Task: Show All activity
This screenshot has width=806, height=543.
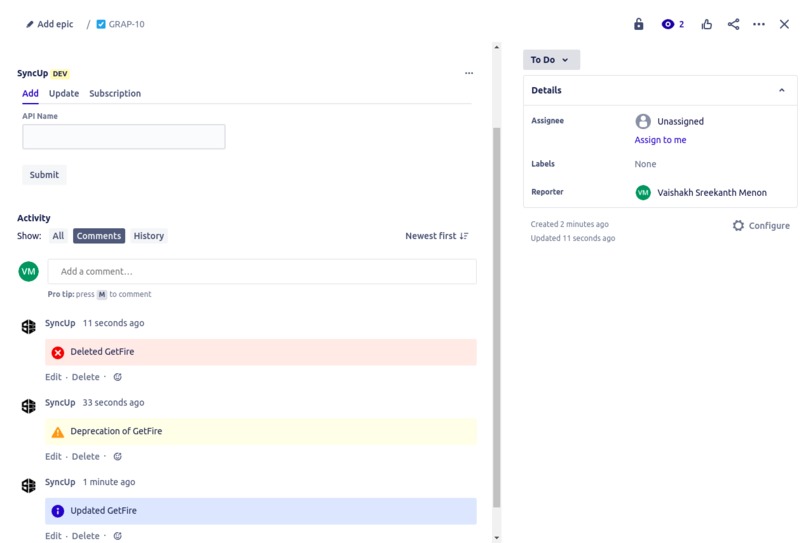Action: coord(58,236)
